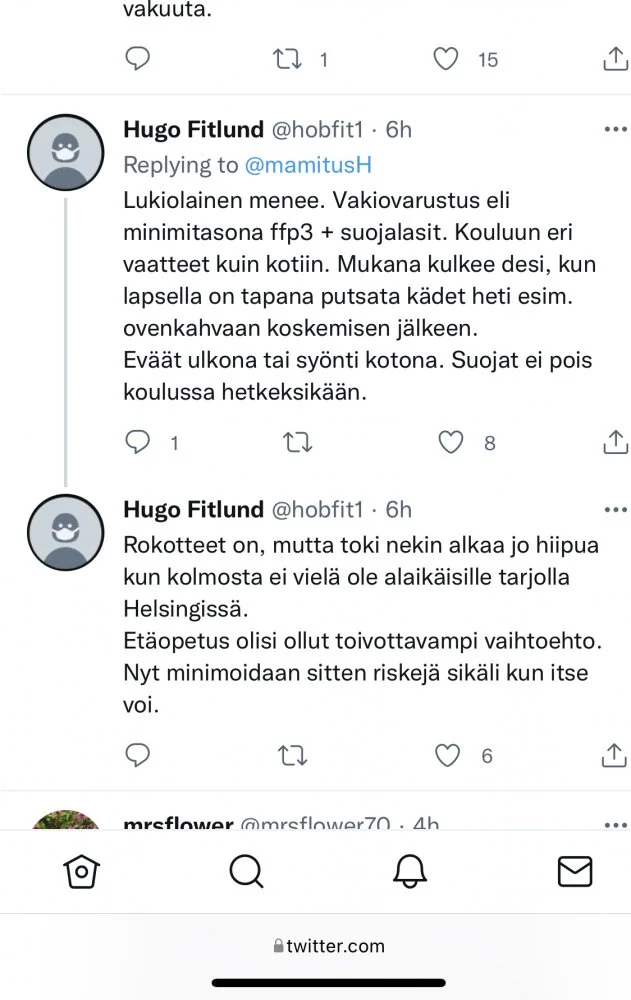This screenshot has height=1000, width=631.
Task: Open more options on second Hugo Fitlund tweet
Action: pyautogui.click(x=614, y=510)
